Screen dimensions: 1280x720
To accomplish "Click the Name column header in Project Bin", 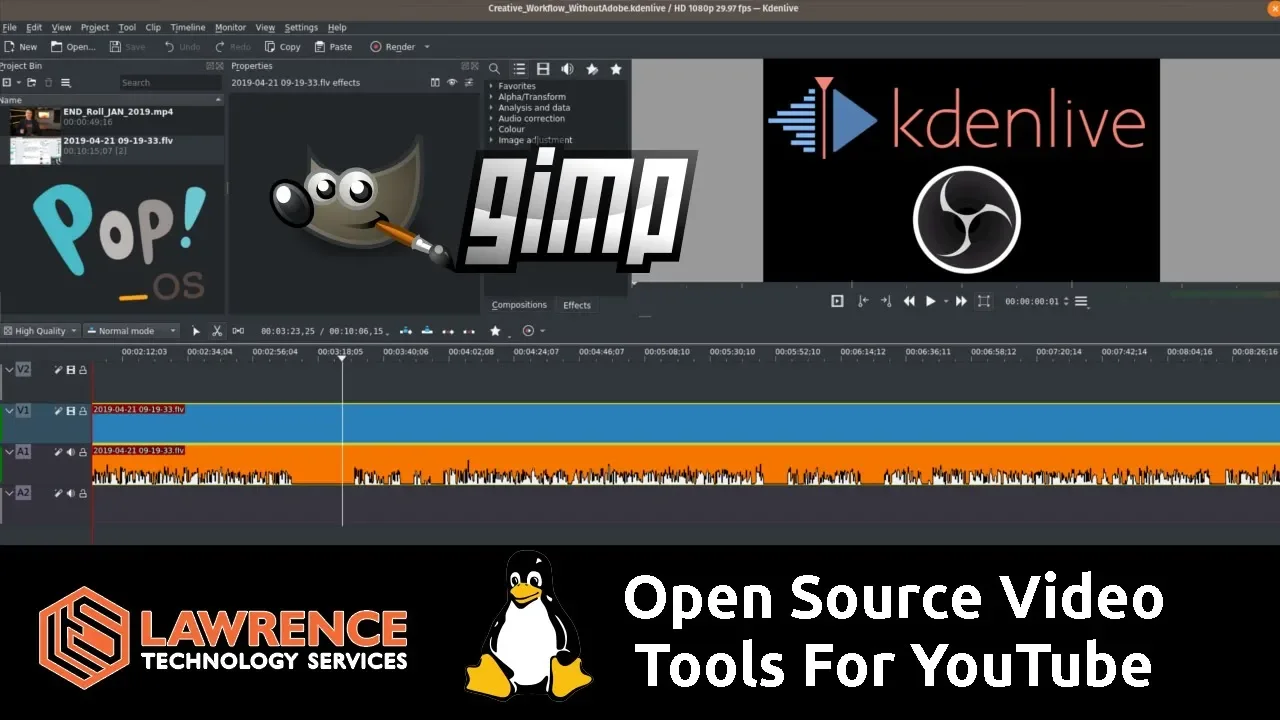I will coord(111,100).
